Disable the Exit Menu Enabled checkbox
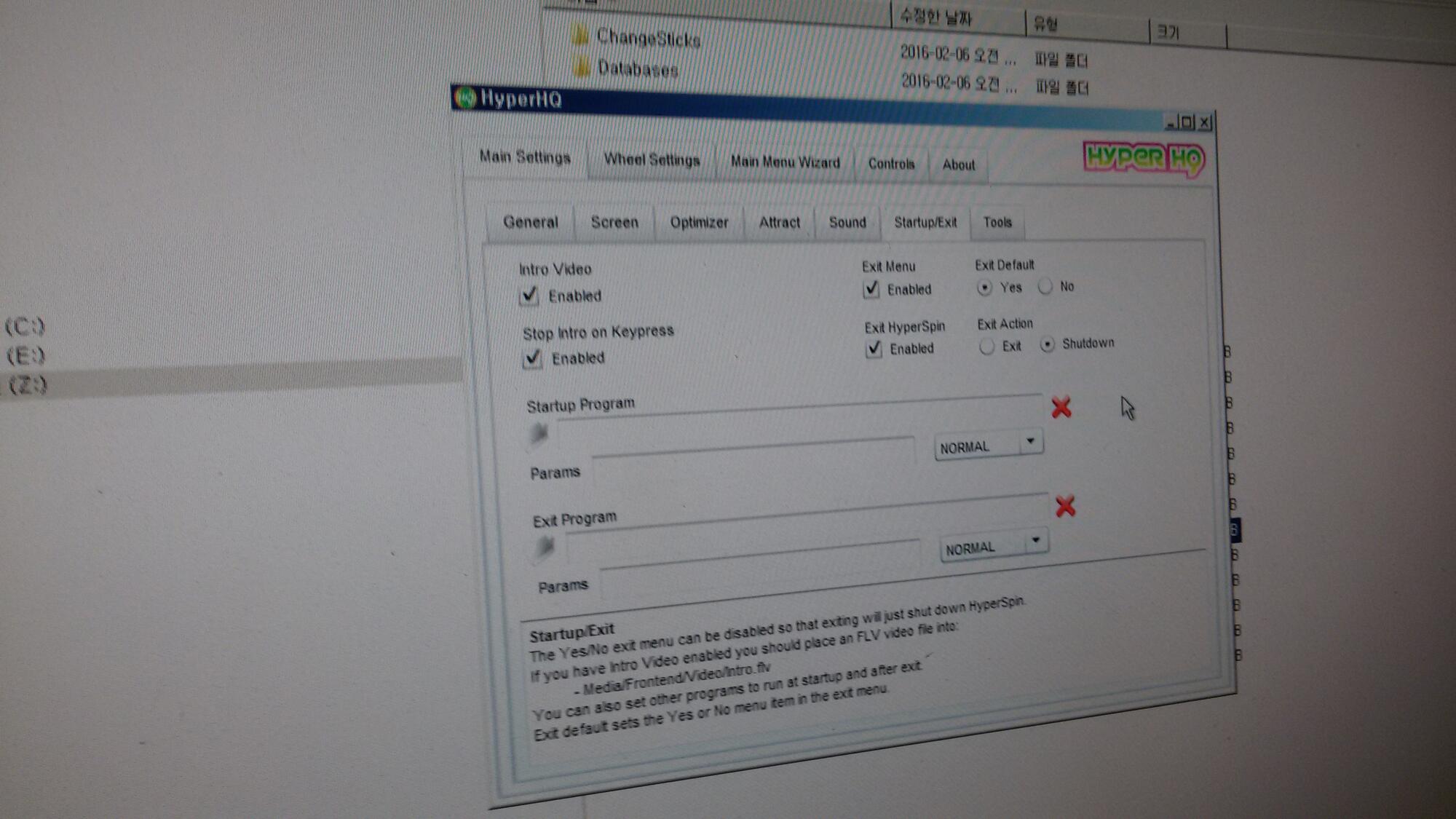1456x819 pixels. [x=871, y=289]
